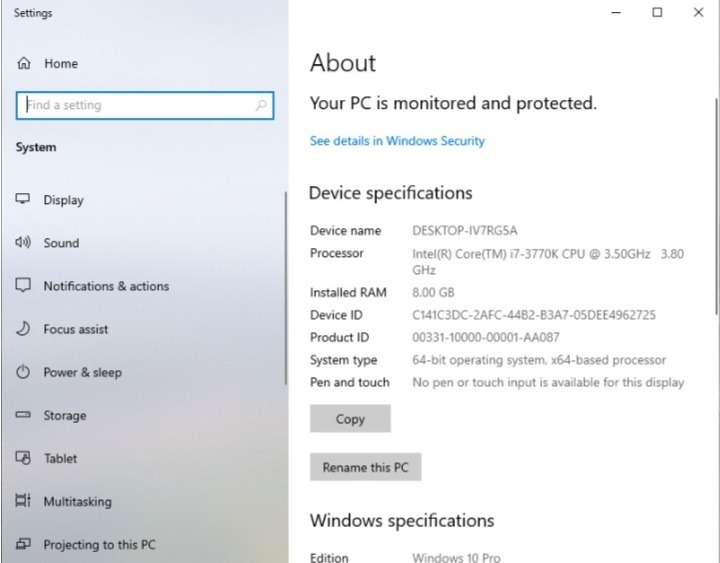720x563 pixels.
Task: Click the search magnifier icon
Action: coord(261,105)
